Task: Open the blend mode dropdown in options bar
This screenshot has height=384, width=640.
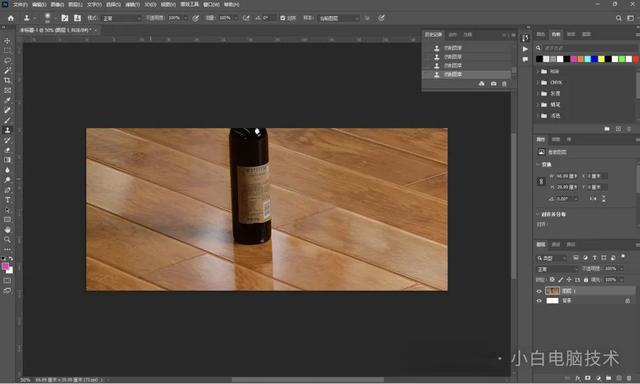Action: (x=121, y=18)
